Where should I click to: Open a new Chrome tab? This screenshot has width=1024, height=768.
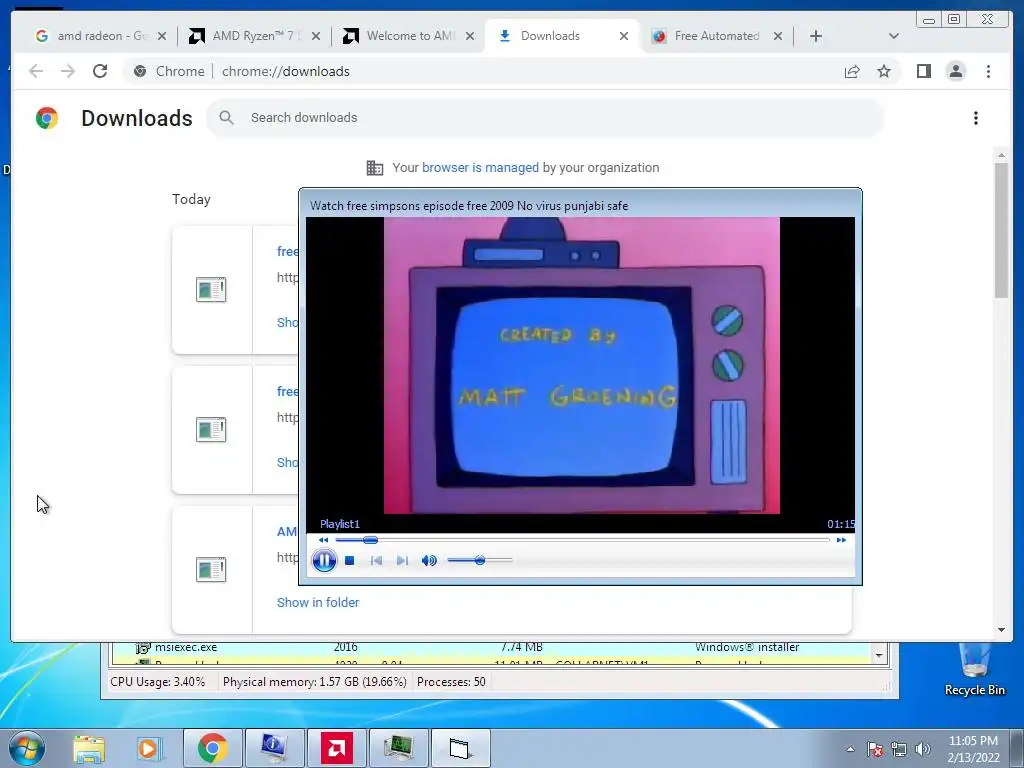tap(816, 36)
